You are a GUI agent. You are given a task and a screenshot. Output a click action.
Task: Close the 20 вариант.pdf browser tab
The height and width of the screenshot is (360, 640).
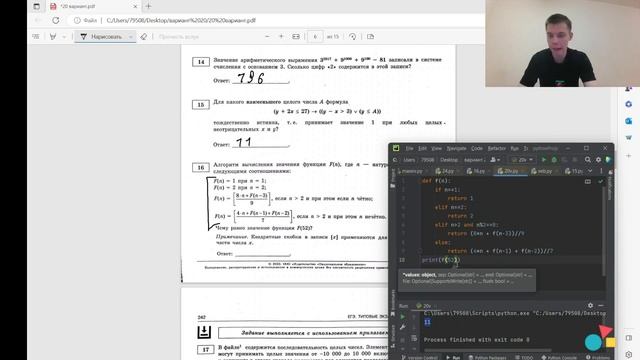point(135,7)
